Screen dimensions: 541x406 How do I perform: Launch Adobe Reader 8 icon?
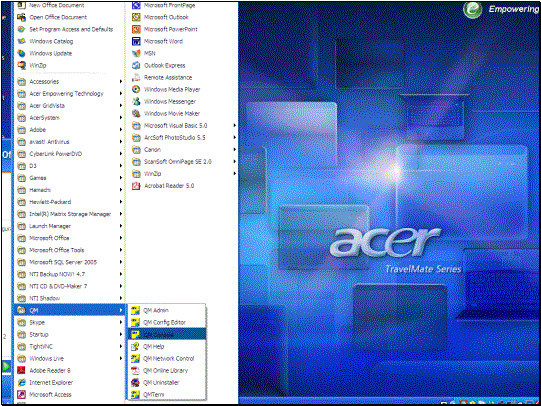tap(21, 370)
